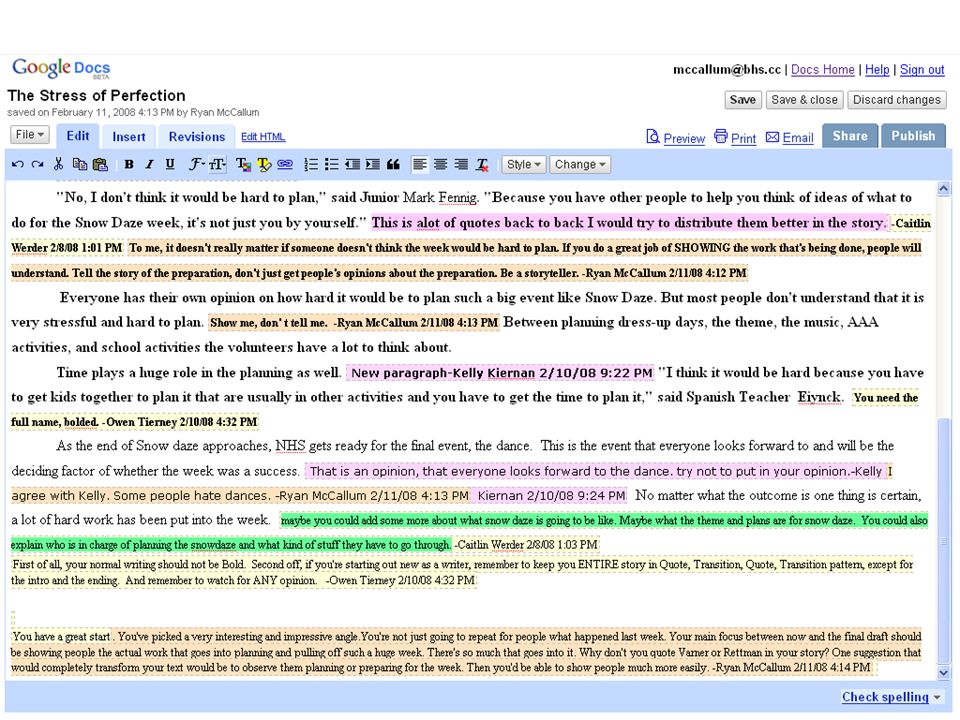Click the account email mccallum@bhs.cc
The width and height of the screenshot is (960, 720).
[727, 70]
